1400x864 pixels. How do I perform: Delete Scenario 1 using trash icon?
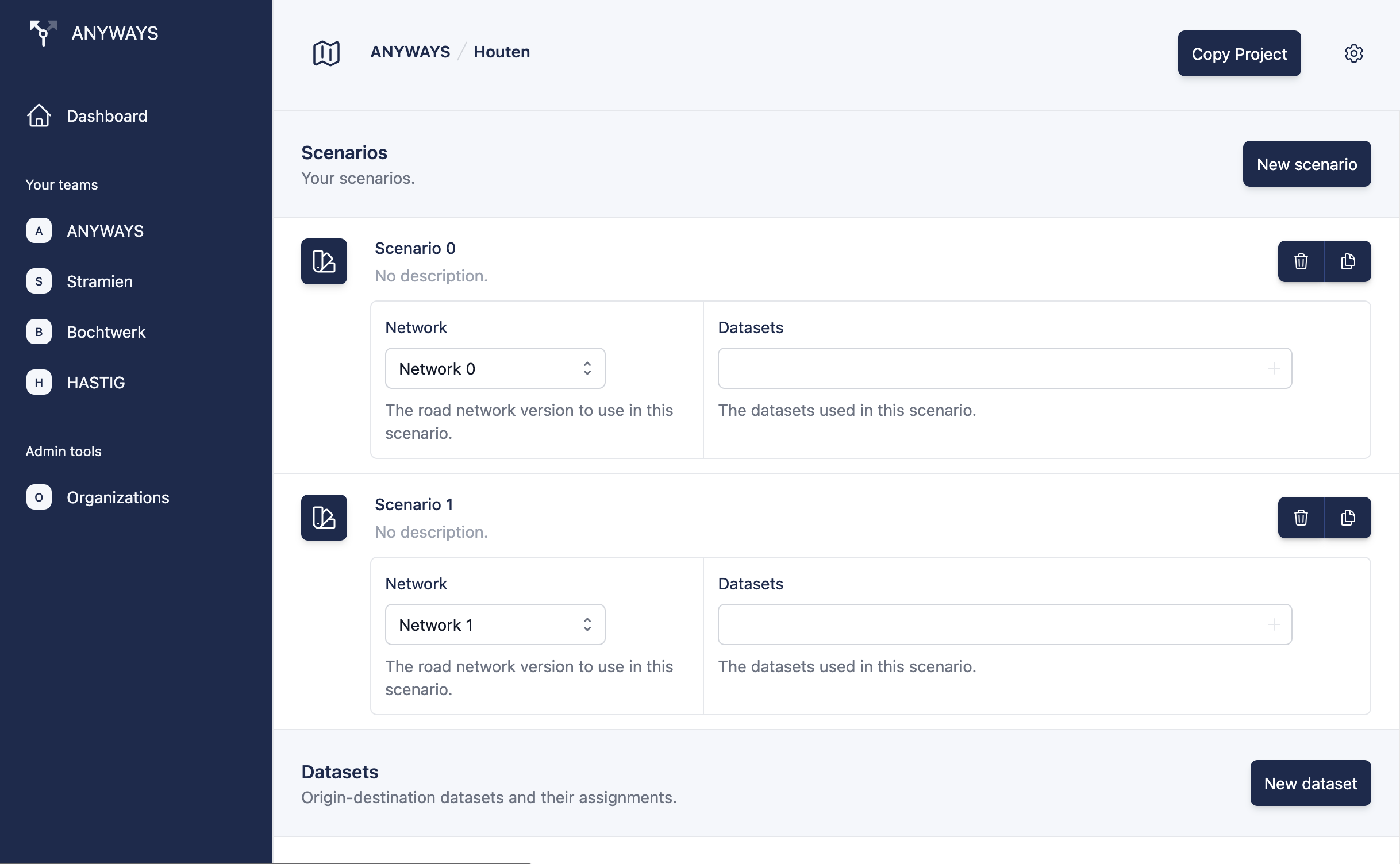(1301, 518)
